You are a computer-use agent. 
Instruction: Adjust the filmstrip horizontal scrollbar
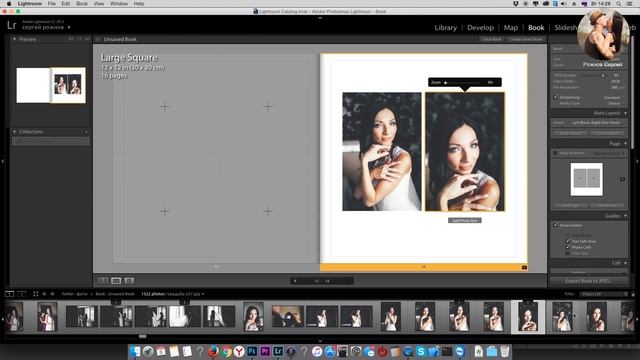click(142, 336)
